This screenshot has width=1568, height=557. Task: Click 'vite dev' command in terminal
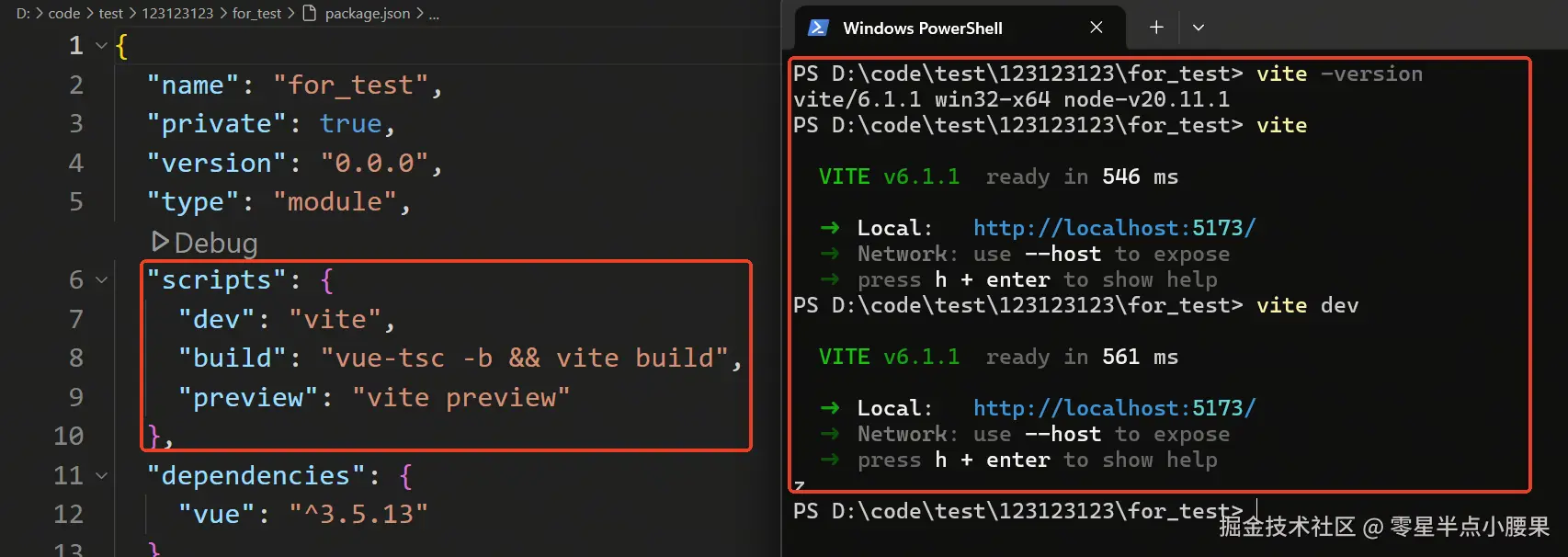click(x=1307, y=305)
